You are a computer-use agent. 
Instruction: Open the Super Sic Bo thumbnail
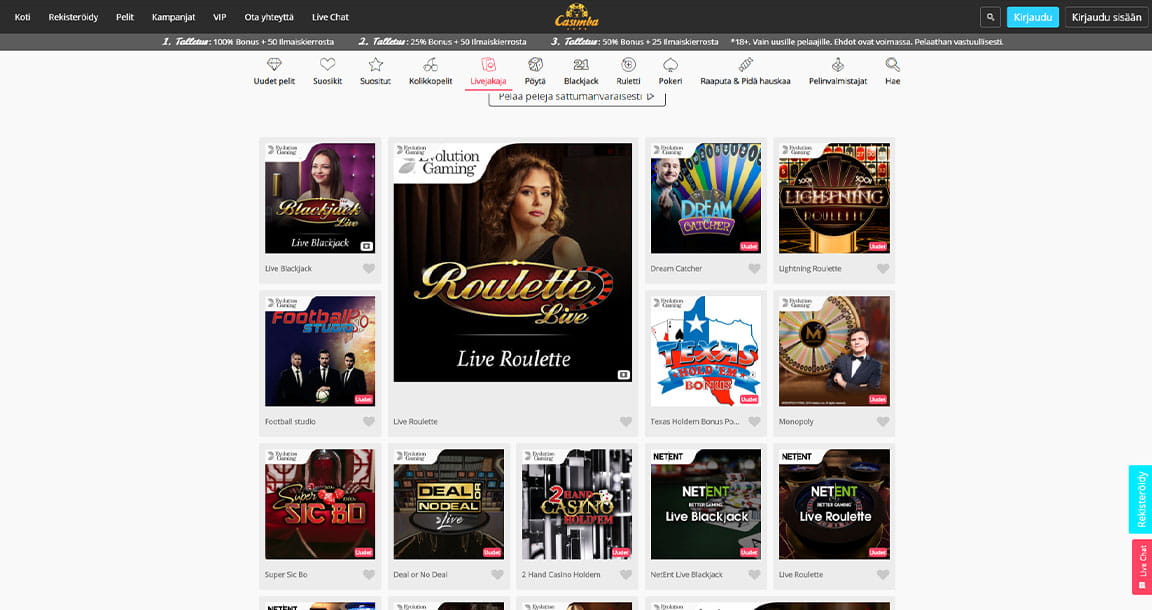tap(320, 504)
